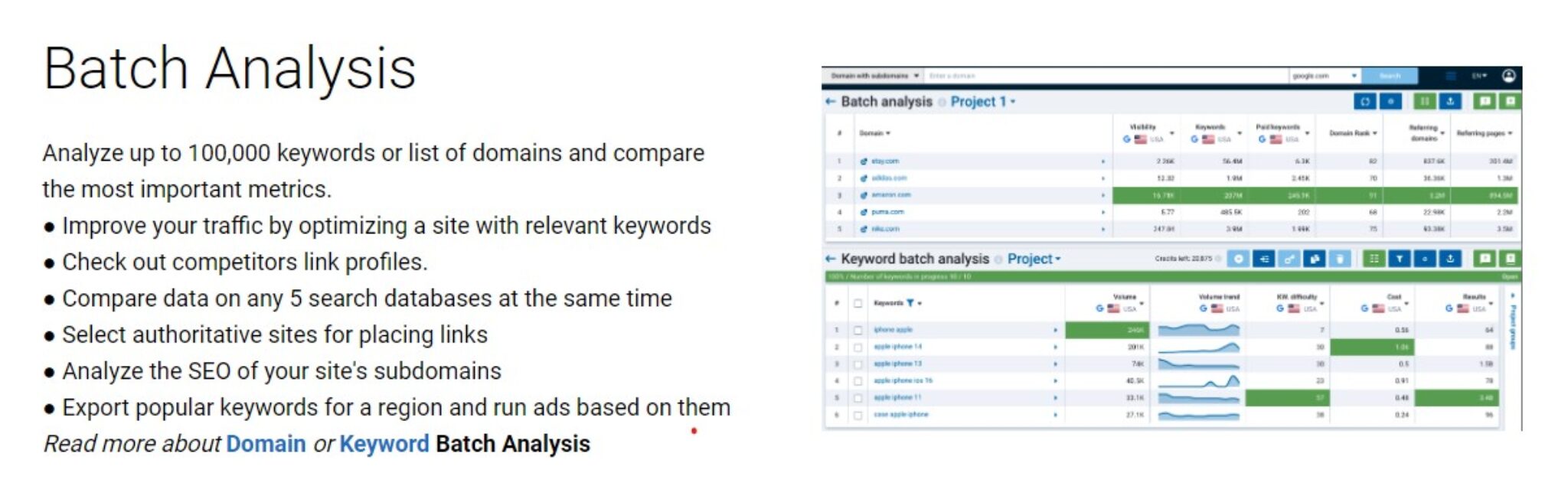
Task: Click the green keywords progress bar
Action: pyautogui.click(x=1173, y=276)
